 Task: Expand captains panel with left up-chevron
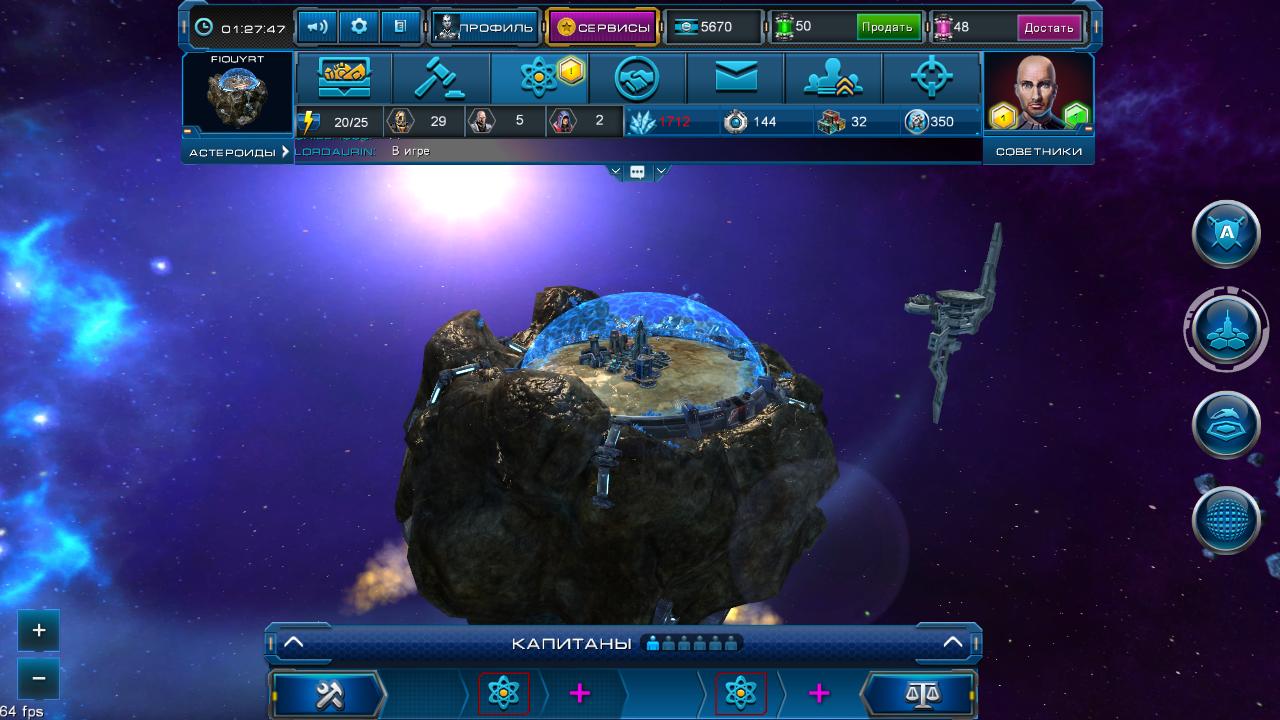293,643
